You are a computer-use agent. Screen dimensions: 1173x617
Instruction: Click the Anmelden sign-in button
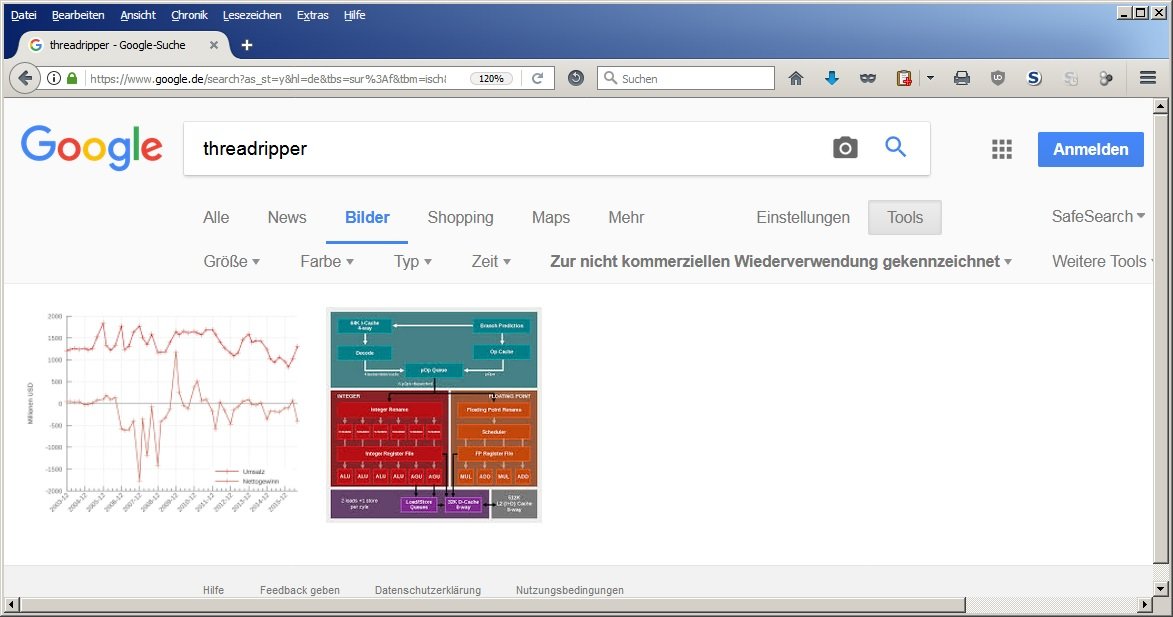coord(1091,150)
